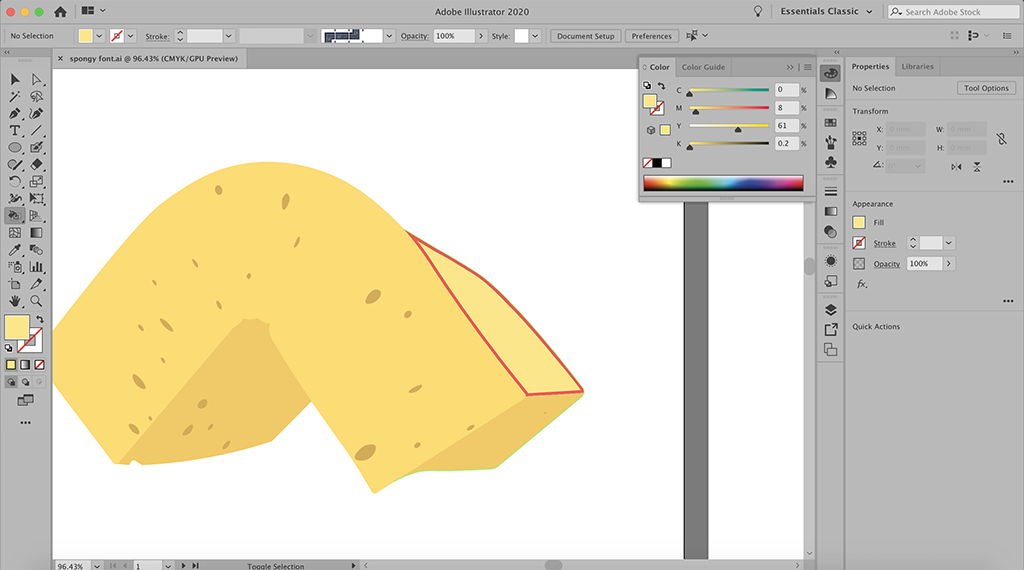The height and width of the screenshot is (570, 1024).
Task: Choose the Hand tool
Action: click(x=15, y=300)
